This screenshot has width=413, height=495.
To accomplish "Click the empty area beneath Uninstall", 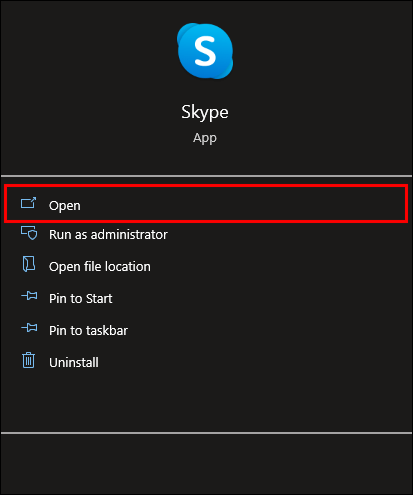I will (206, 401).
